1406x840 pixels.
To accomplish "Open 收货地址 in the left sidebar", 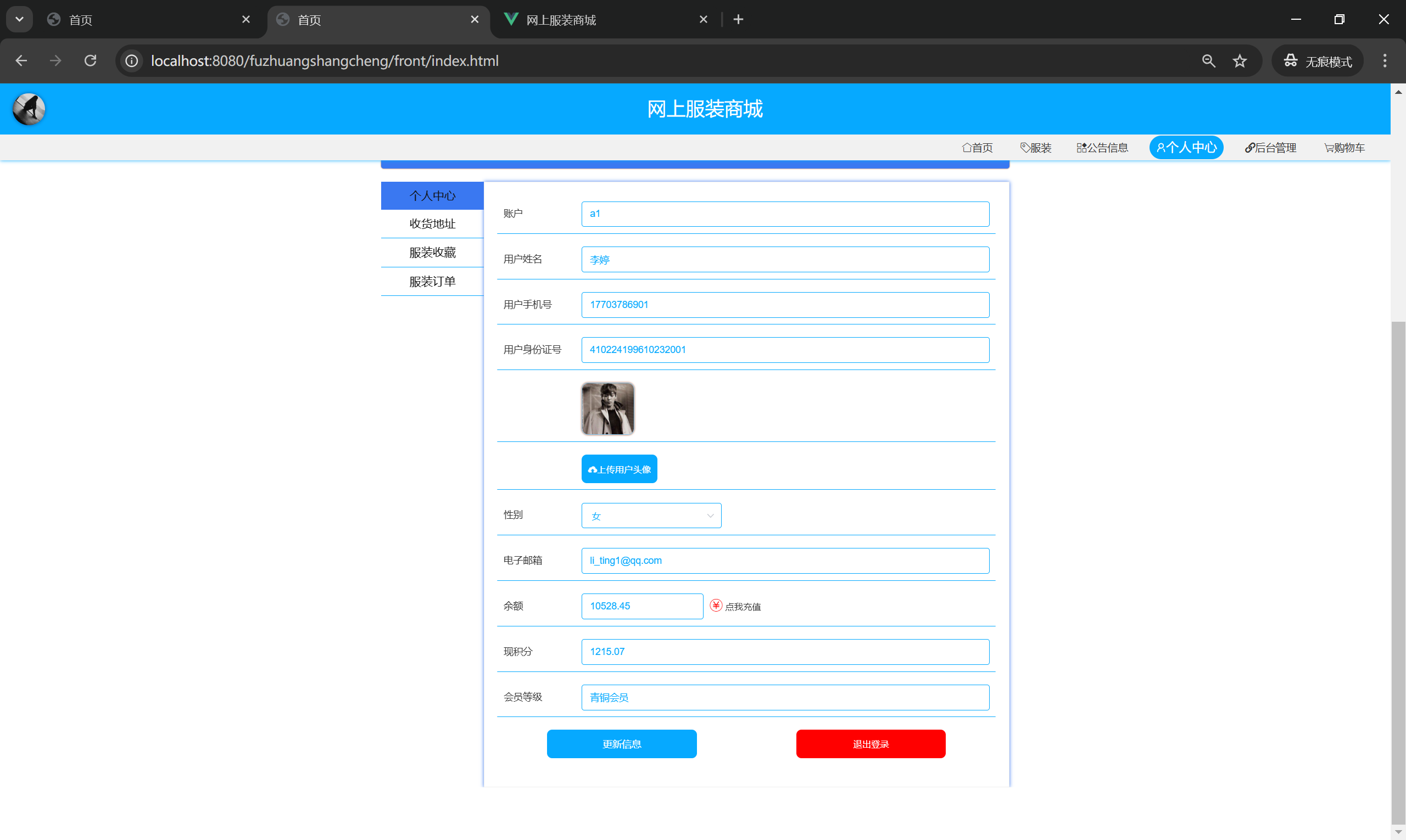I will [432, 224].
